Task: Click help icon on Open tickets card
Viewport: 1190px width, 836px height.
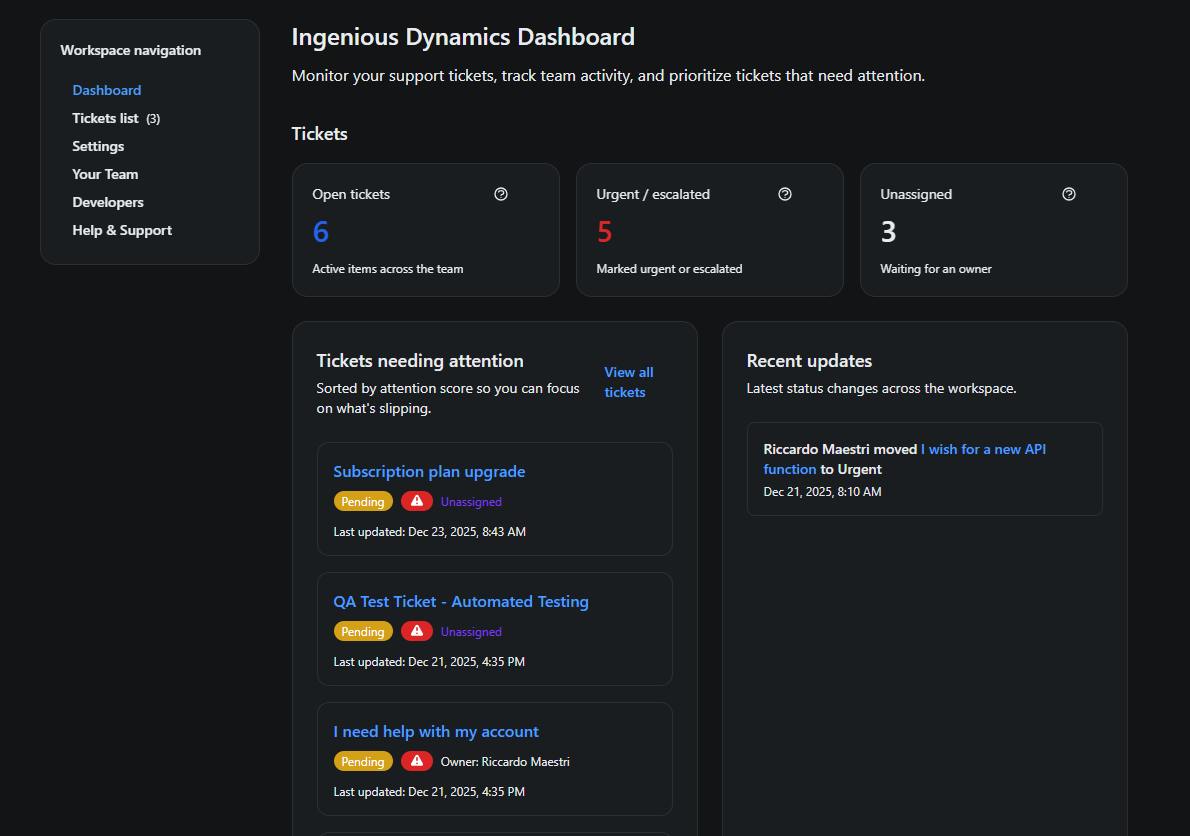Action: coord(501,194)
